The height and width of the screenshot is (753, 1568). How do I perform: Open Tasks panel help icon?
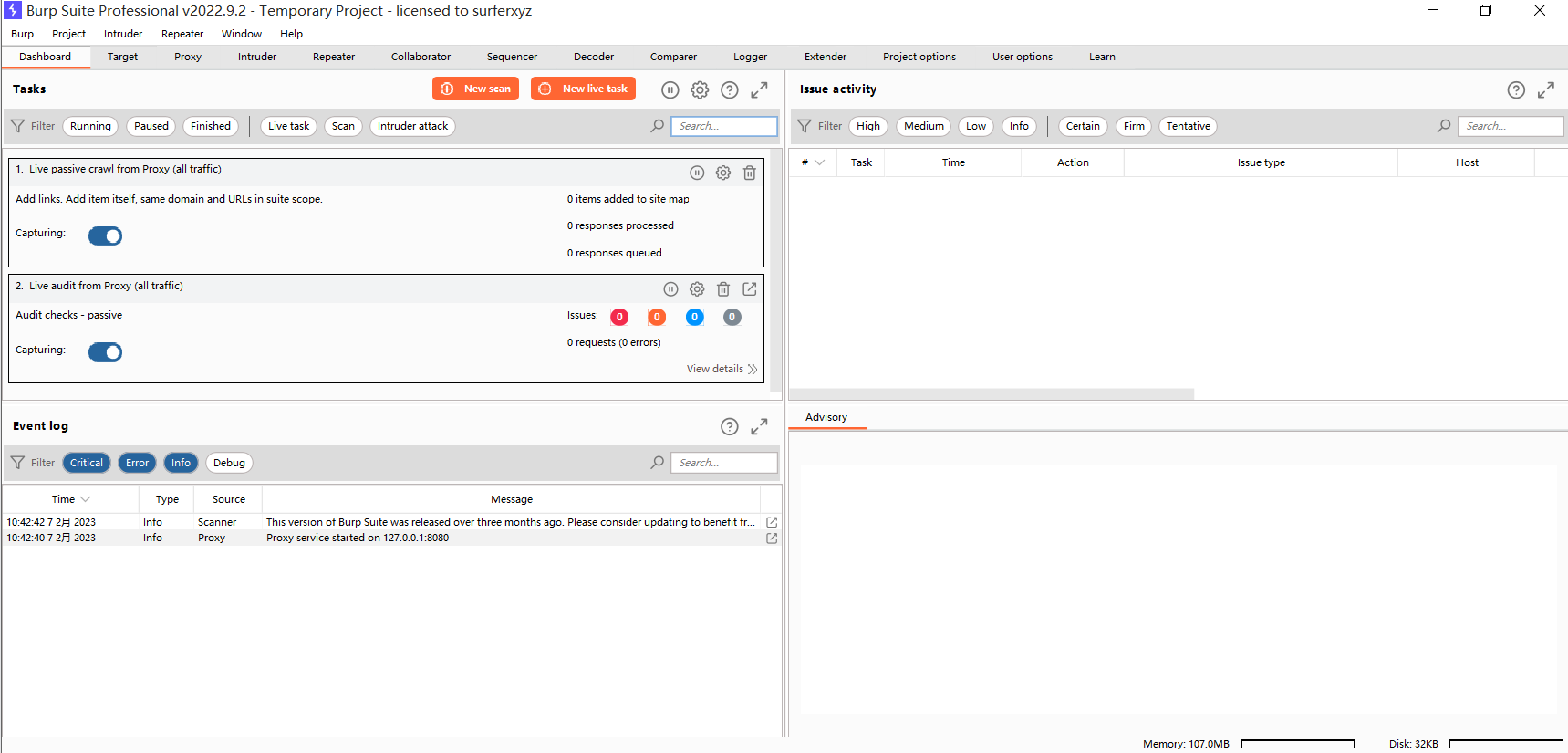[730, 89]
